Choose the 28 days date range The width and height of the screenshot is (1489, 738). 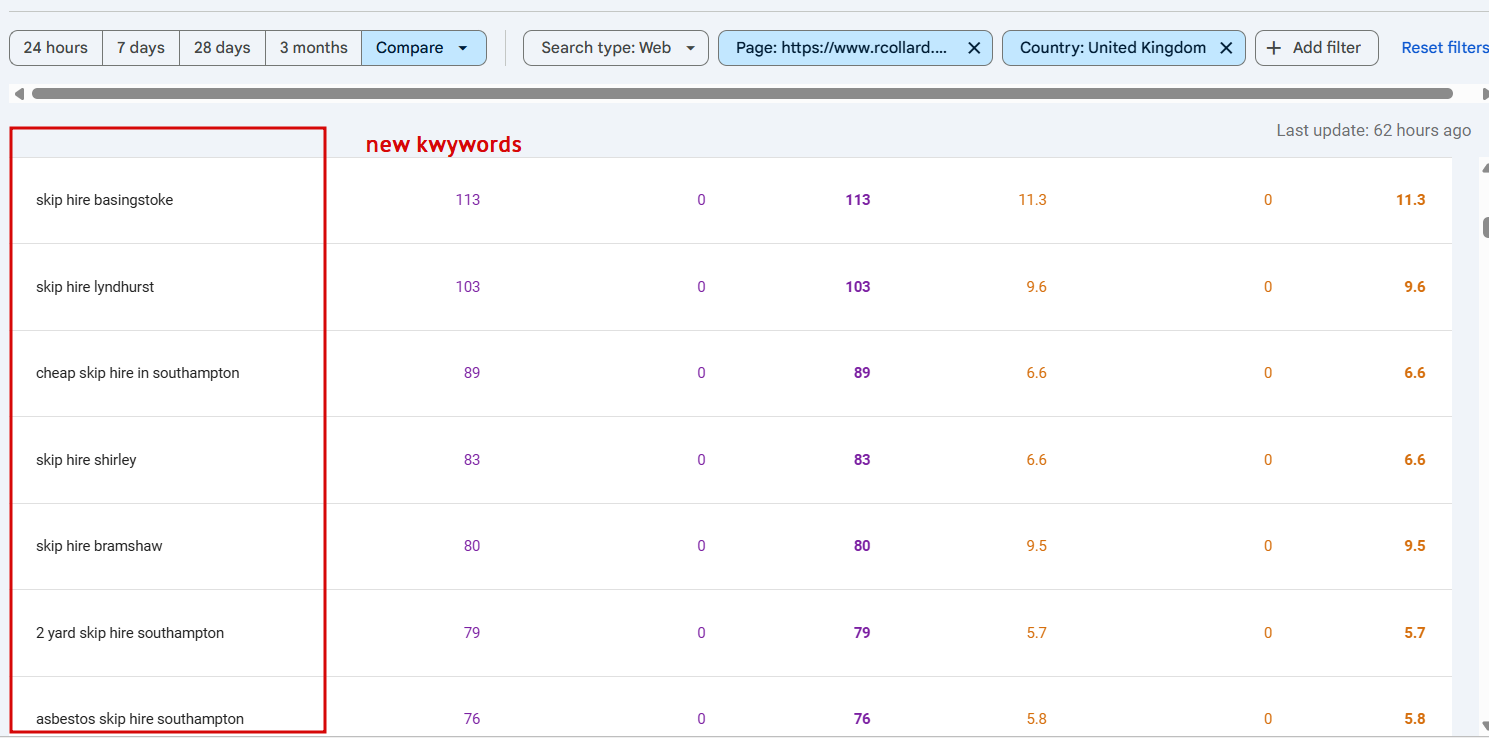click(x=222, y=48)
